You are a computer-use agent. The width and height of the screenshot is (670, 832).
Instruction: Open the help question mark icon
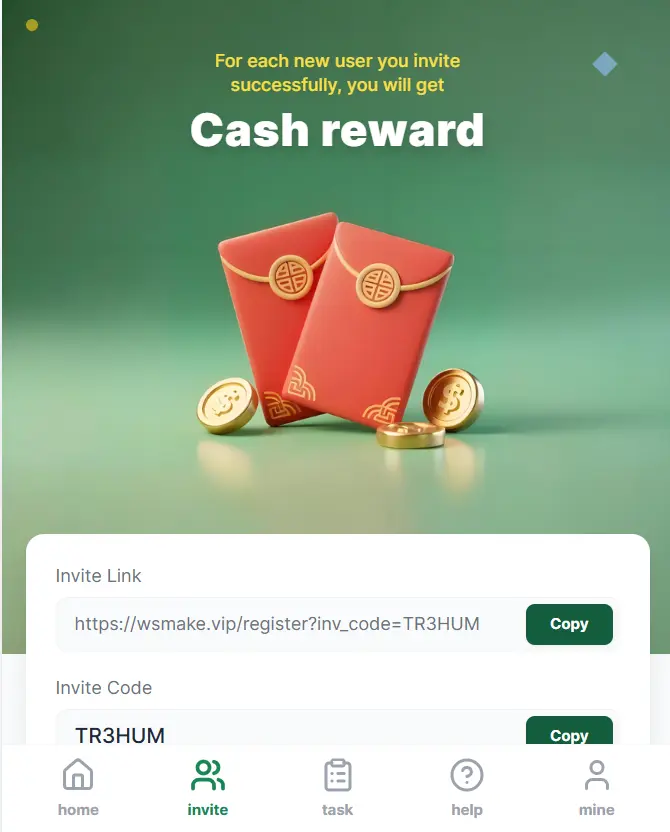click(x=467, y=775)
